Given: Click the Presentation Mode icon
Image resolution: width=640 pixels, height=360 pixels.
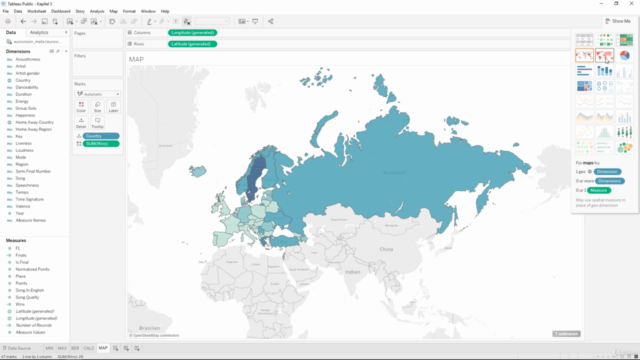Looking at the screenshot, I should pyautogui.click(x=255, y=21).
